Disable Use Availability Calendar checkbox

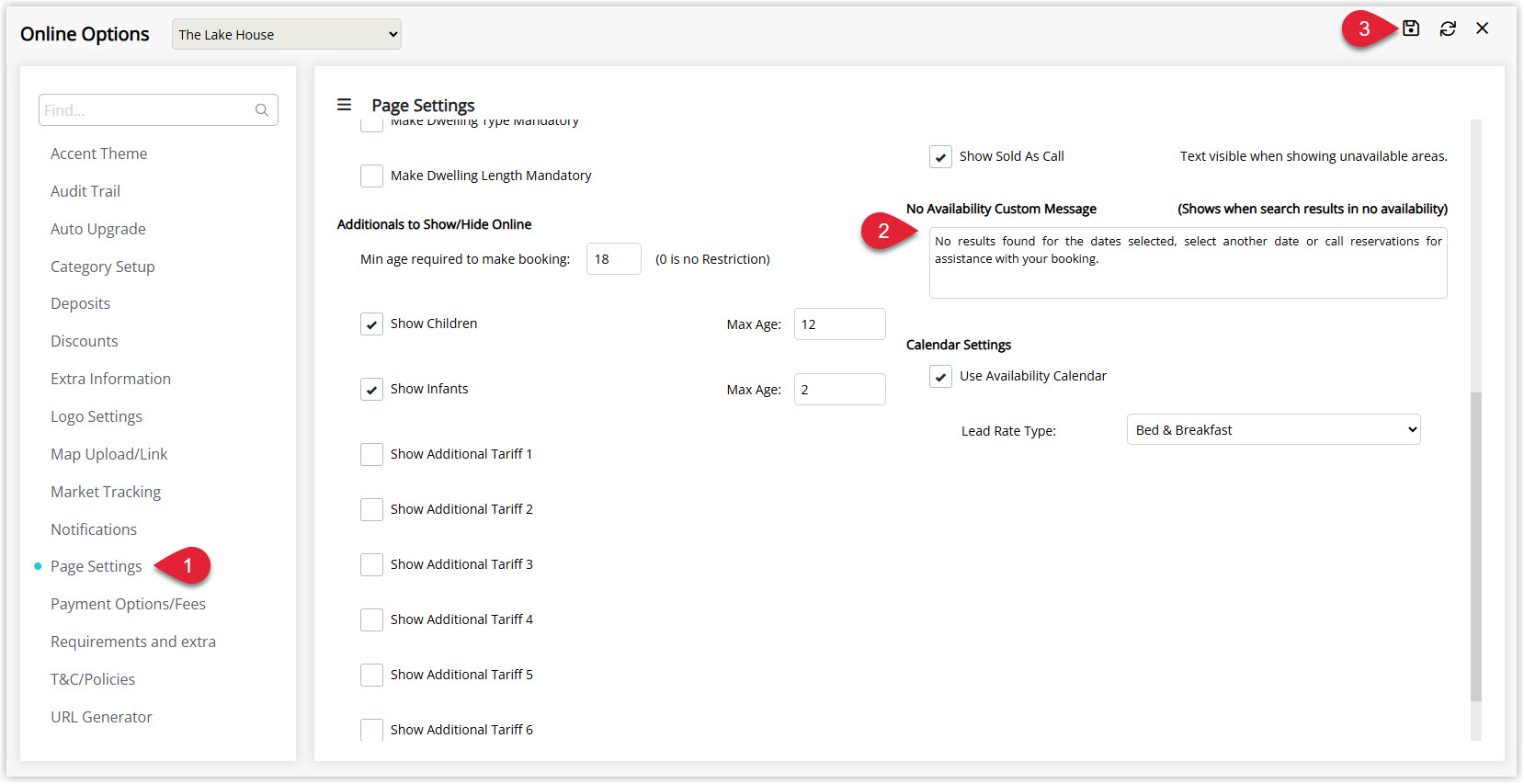[940, 376]
